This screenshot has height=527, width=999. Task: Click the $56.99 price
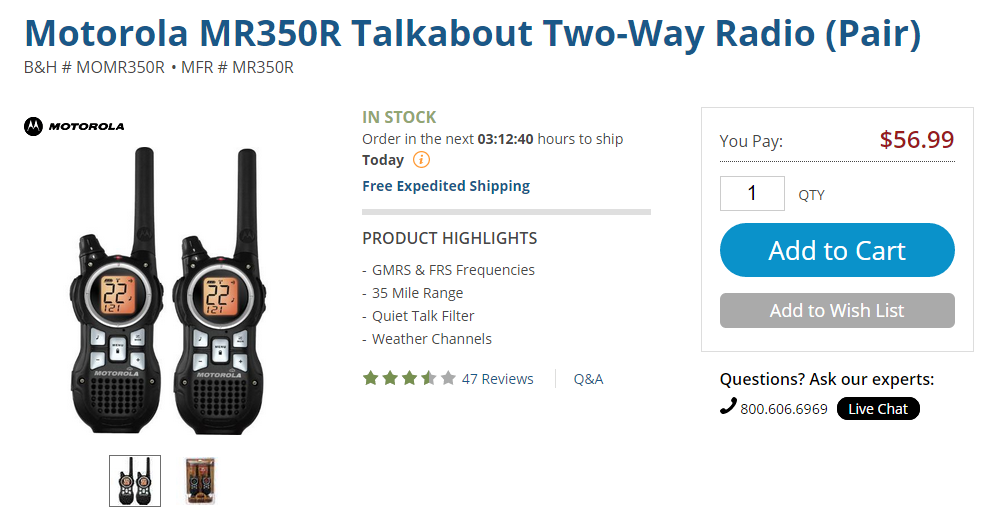(917, 140)
